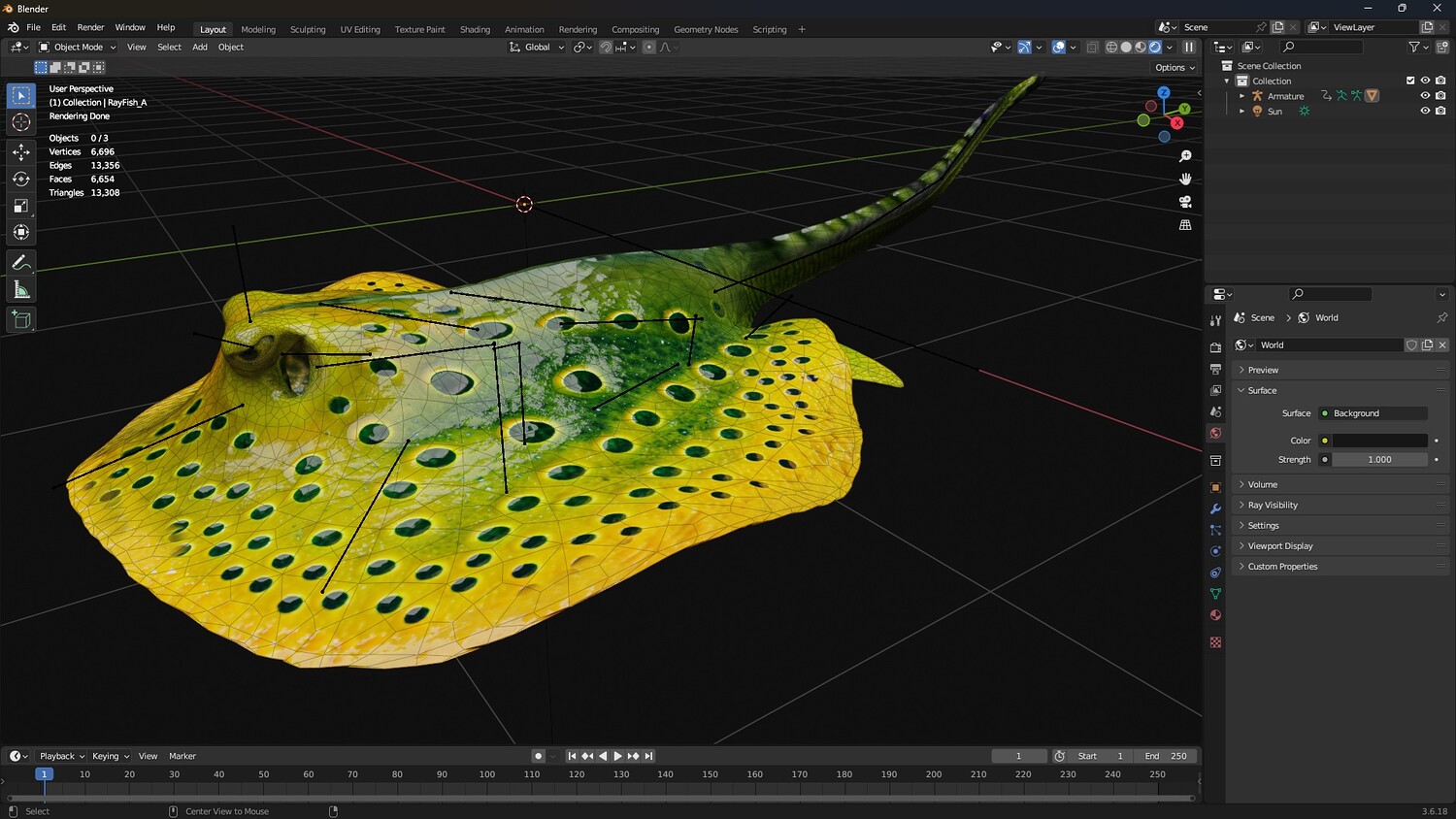Click the Add Cube tool

tap(21, 320)
